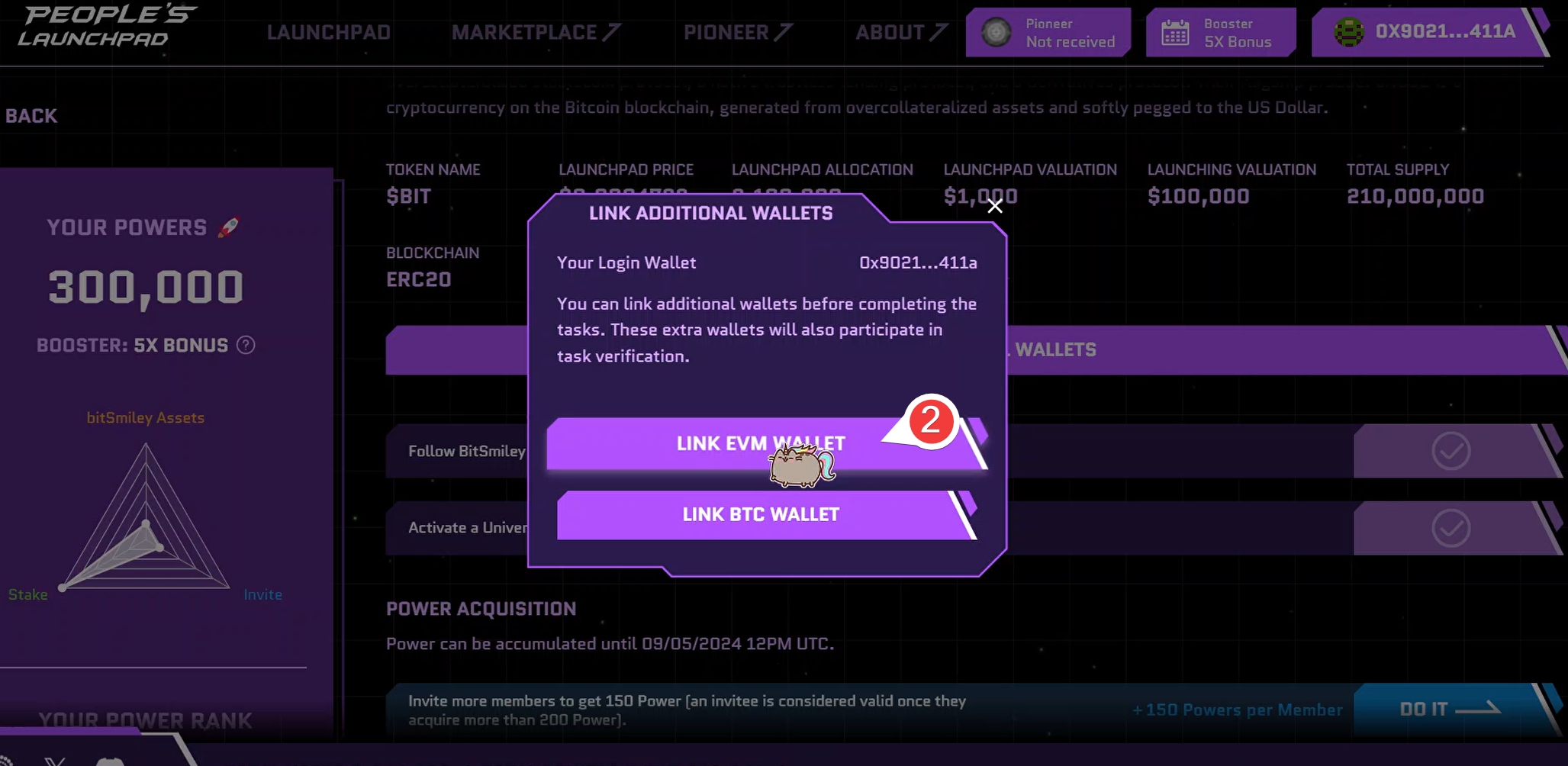Go back using the Back link
1568x766 pixels.
pos(31,116)
